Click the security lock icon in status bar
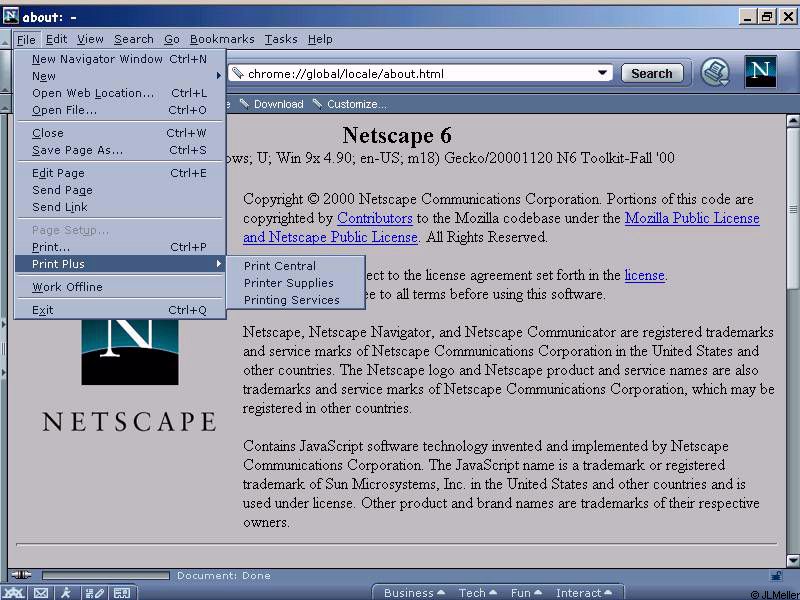This screenshot has height=600, width=800. (777, 576)
